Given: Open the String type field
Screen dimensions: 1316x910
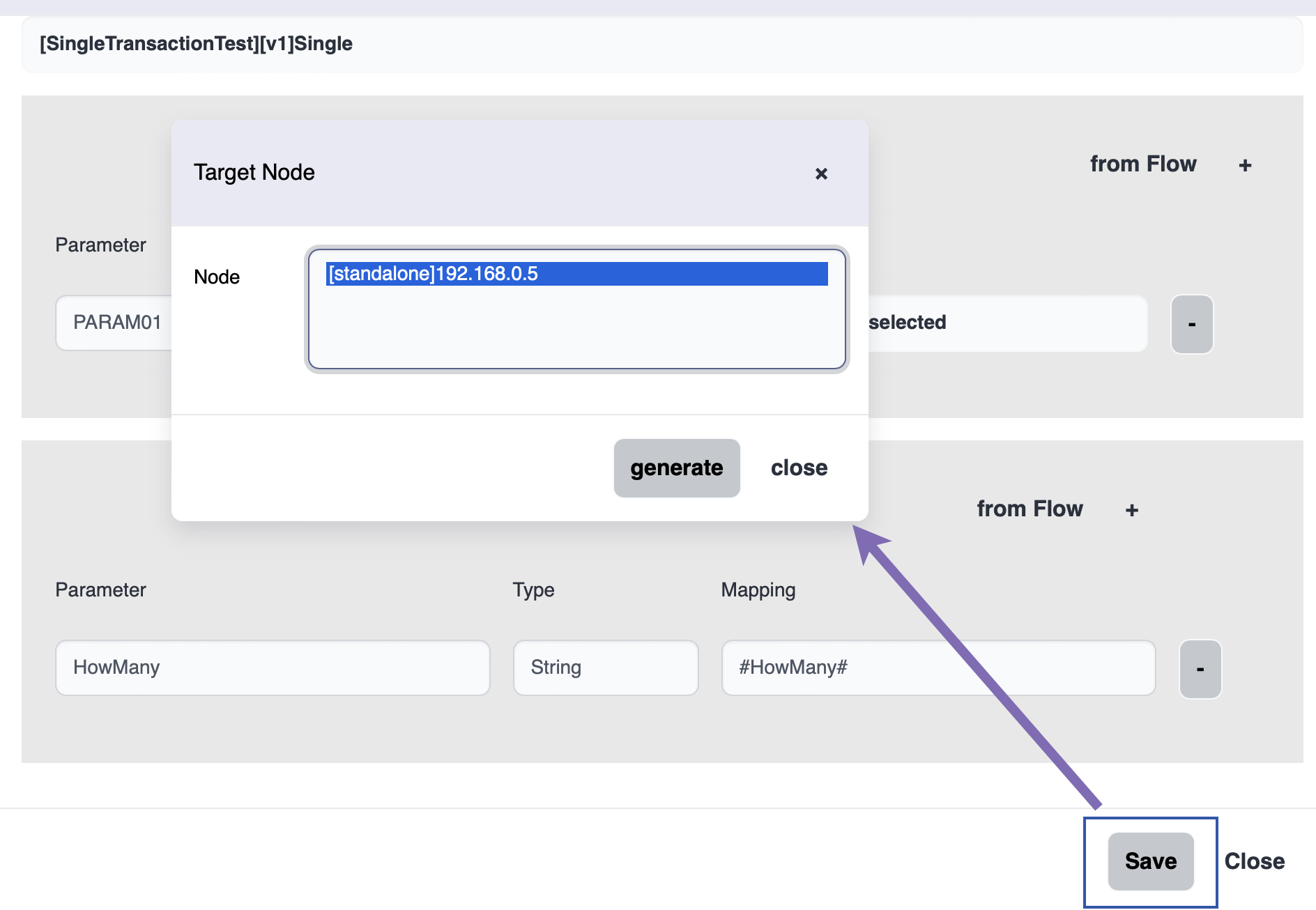Looking at the screenshot, I should (x=605, y=668).
